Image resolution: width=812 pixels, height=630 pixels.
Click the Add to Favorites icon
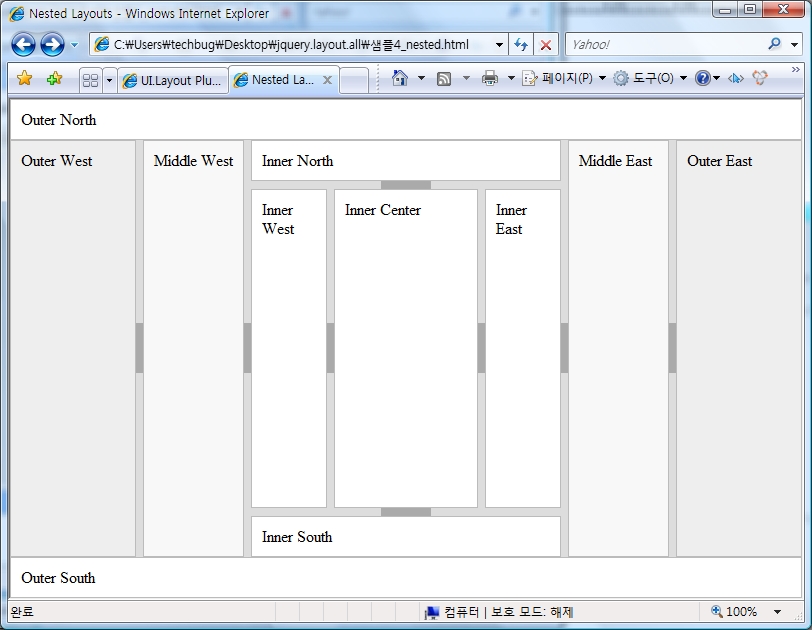[x=54, y=79]
